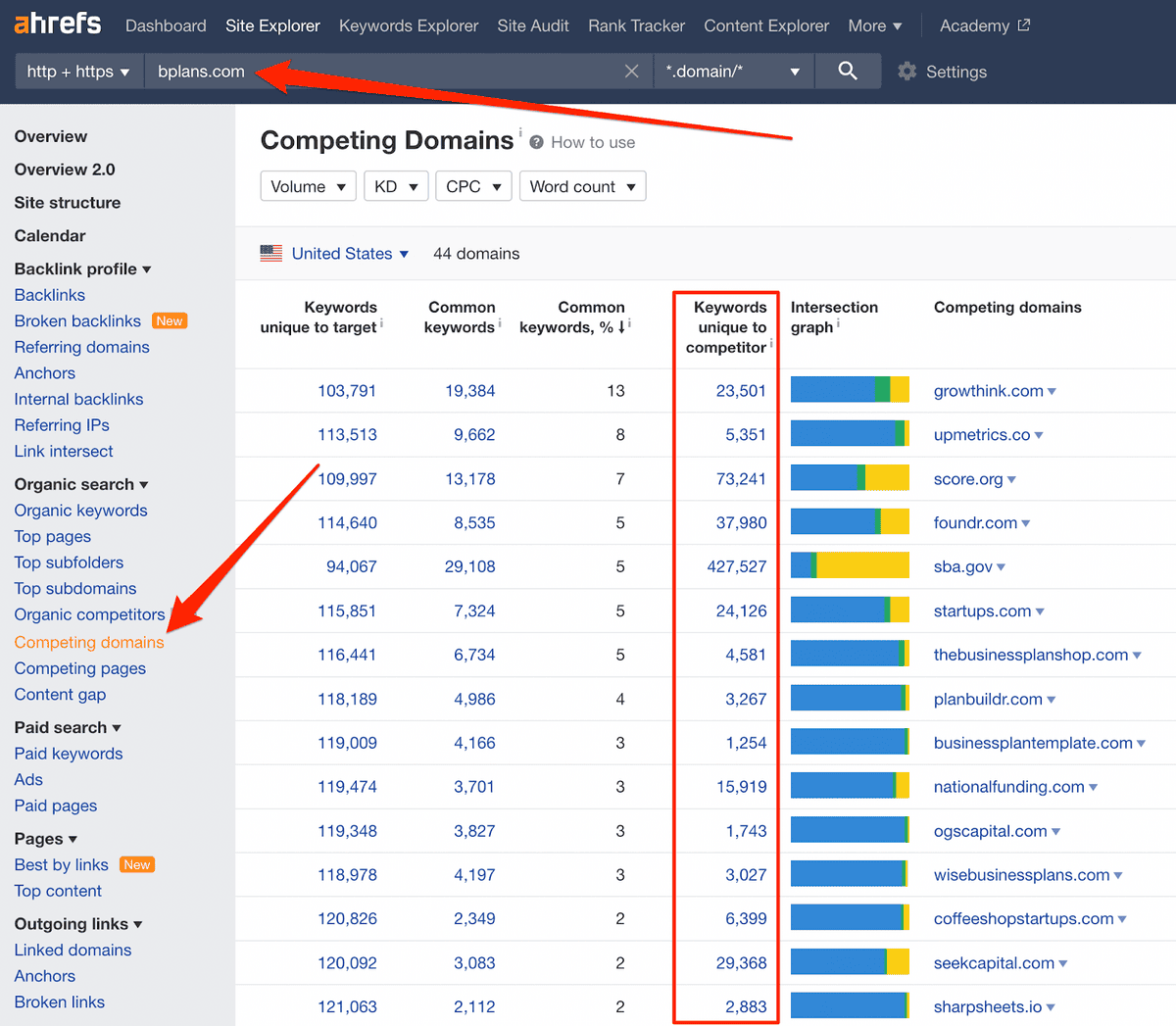
Task: Click intersection graph bar for sba.gov
Action: [850, 565]
